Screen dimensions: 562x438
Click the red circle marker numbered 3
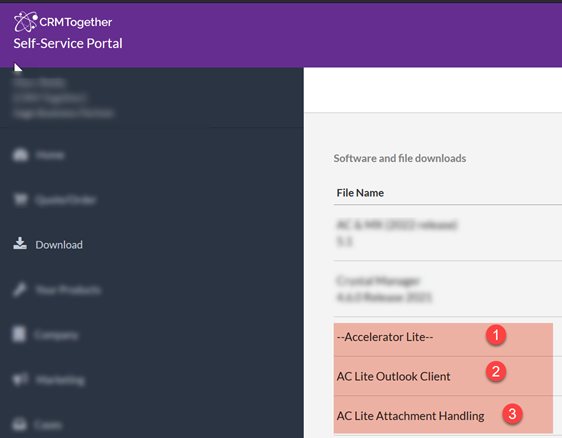[513, 414]
